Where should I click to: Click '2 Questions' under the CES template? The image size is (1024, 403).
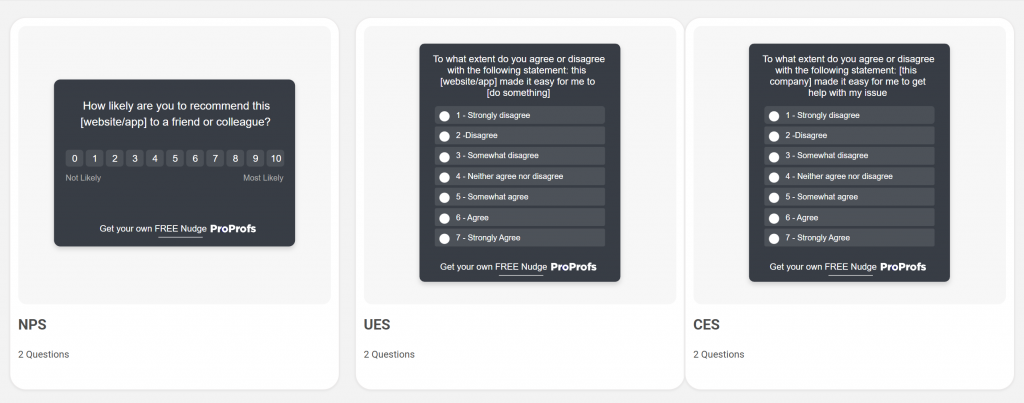tap(718, 354)
